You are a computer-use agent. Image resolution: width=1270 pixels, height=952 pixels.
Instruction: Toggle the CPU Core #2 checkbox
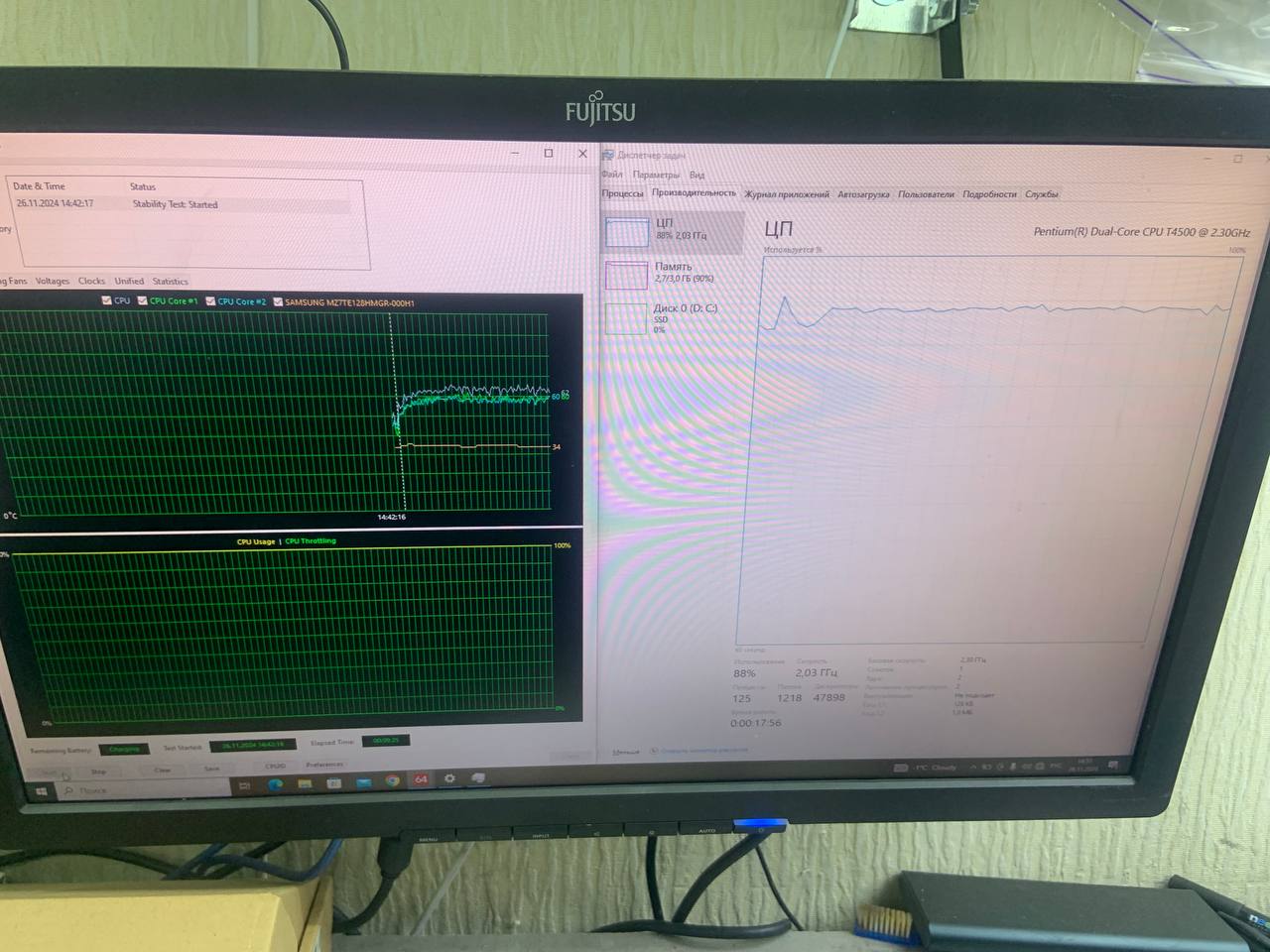210,300
